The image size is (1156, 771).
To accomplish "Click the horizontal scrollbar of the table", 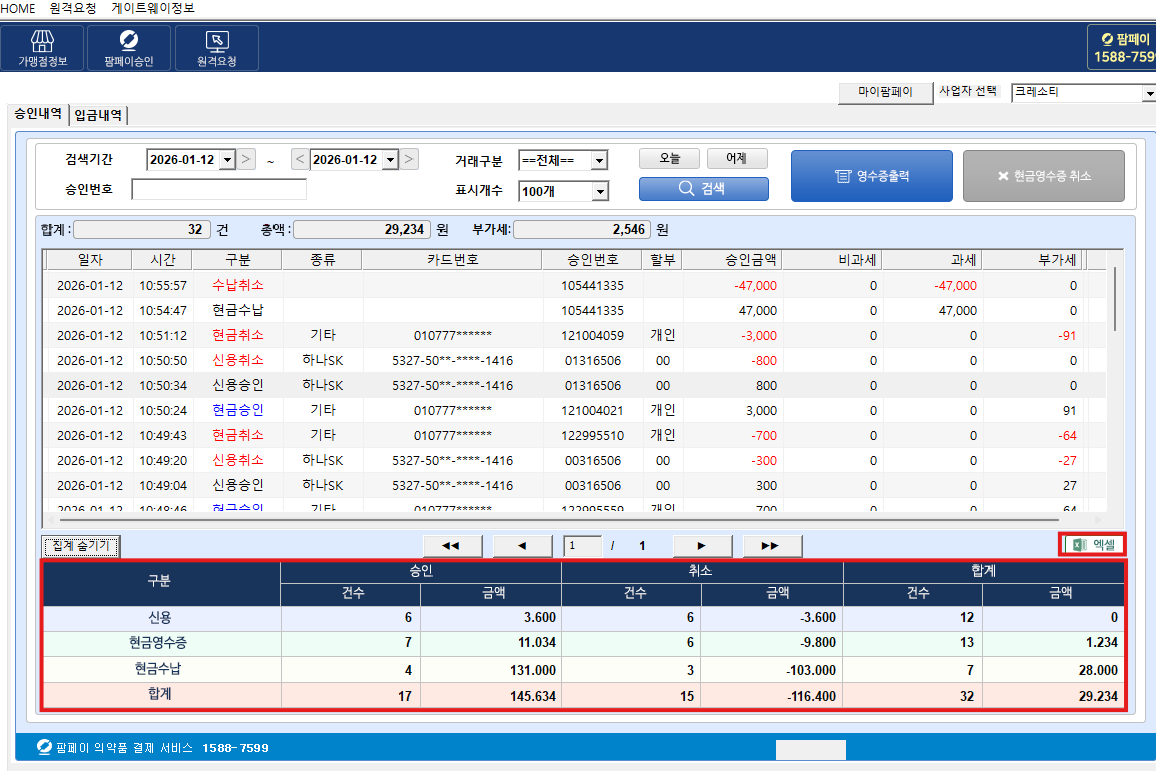I will tap(560, 520).
